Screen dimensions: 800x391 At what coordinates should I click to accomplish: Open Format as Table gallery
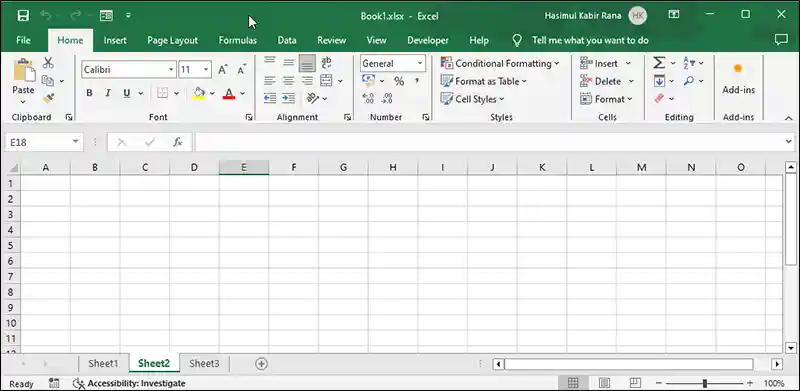point(484,81)
